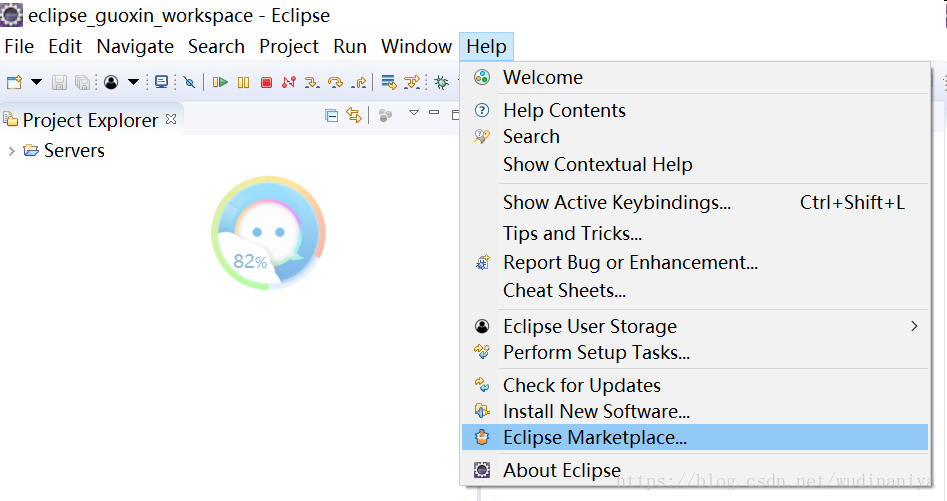Open Cheat Sheets
This screenshot has height=501, width=947.
[x=695, y=290]
